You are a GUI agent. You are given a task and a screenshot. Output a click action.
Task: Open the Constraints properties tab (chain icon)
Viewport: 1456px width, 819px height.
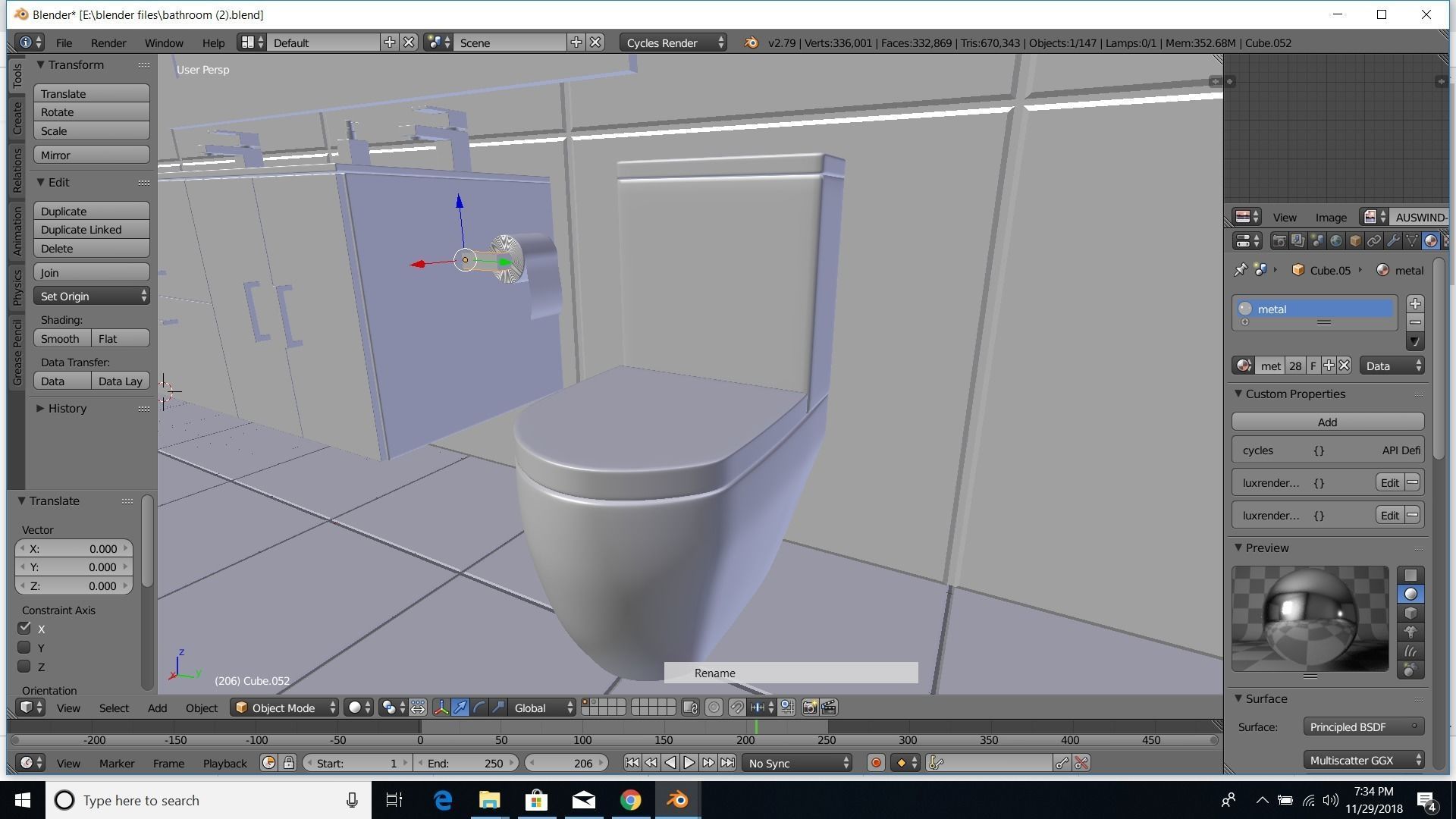point(1374,241)
